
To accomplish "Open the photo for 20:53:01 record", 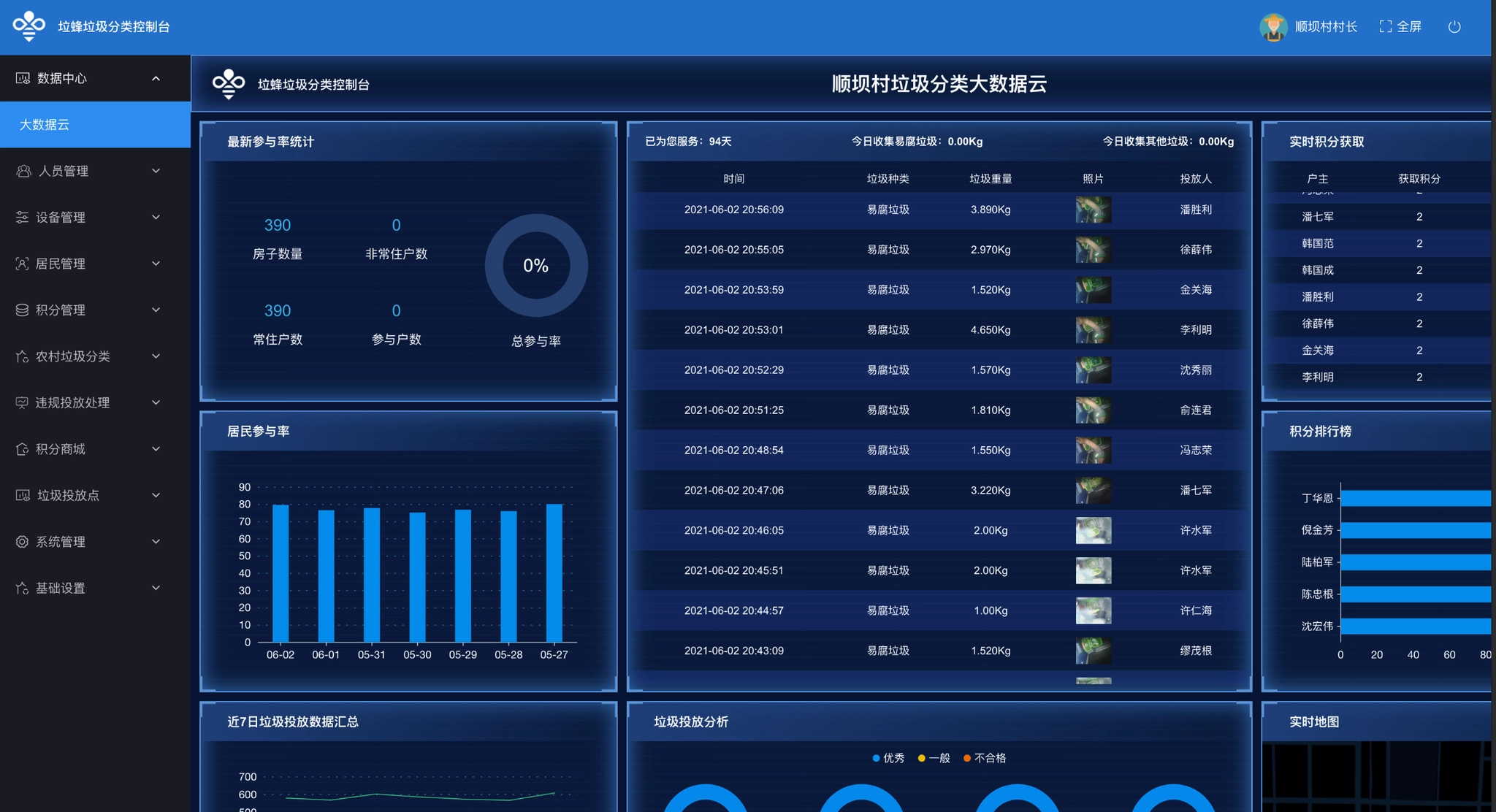I will (1094, 330).
